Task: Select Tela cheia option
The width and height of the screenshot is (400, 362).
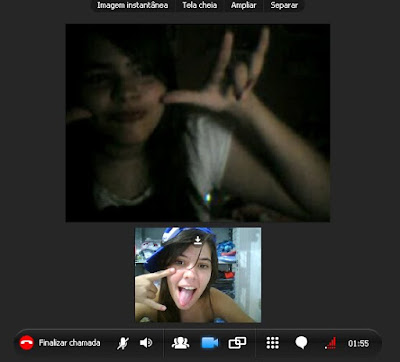Action: tap(200, 5)
